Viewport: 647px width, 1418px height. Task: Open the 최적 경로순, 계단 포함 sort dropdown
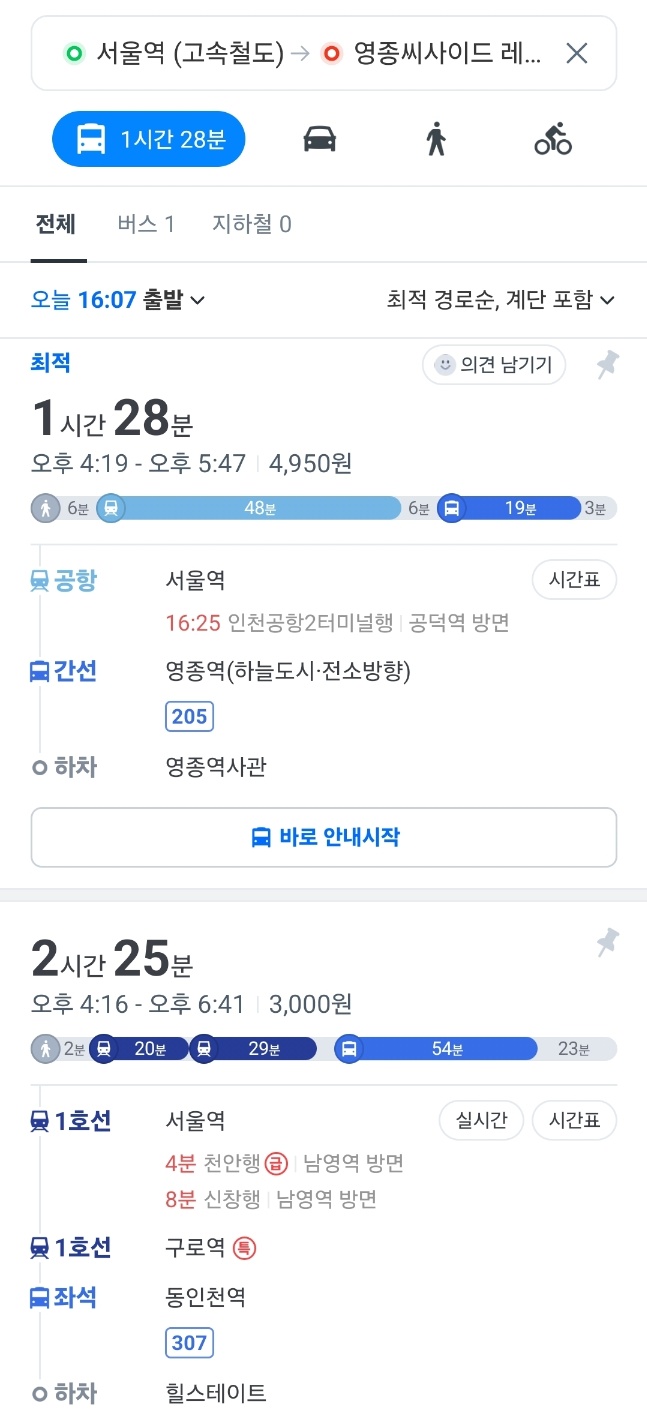pos(500,299)
